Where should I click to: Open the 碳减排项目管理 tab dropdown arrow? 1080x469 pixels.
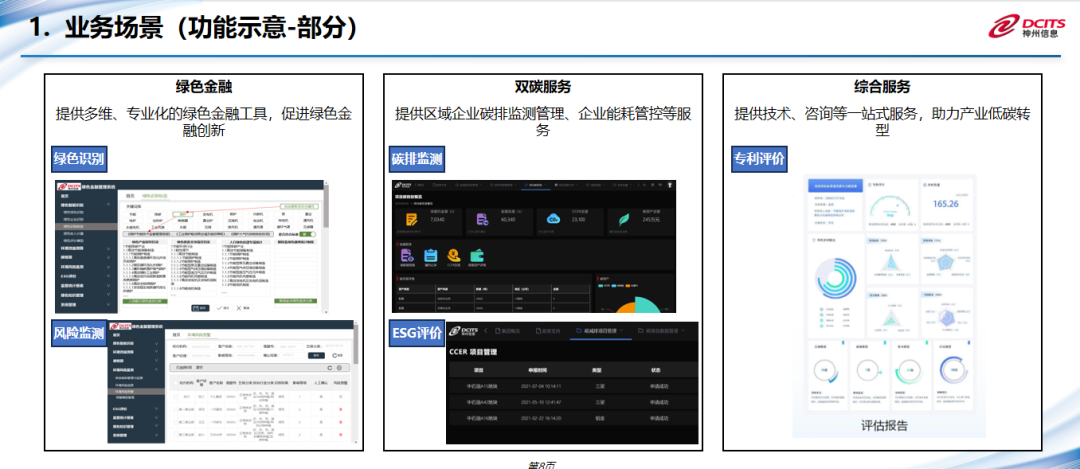point(621,330)
